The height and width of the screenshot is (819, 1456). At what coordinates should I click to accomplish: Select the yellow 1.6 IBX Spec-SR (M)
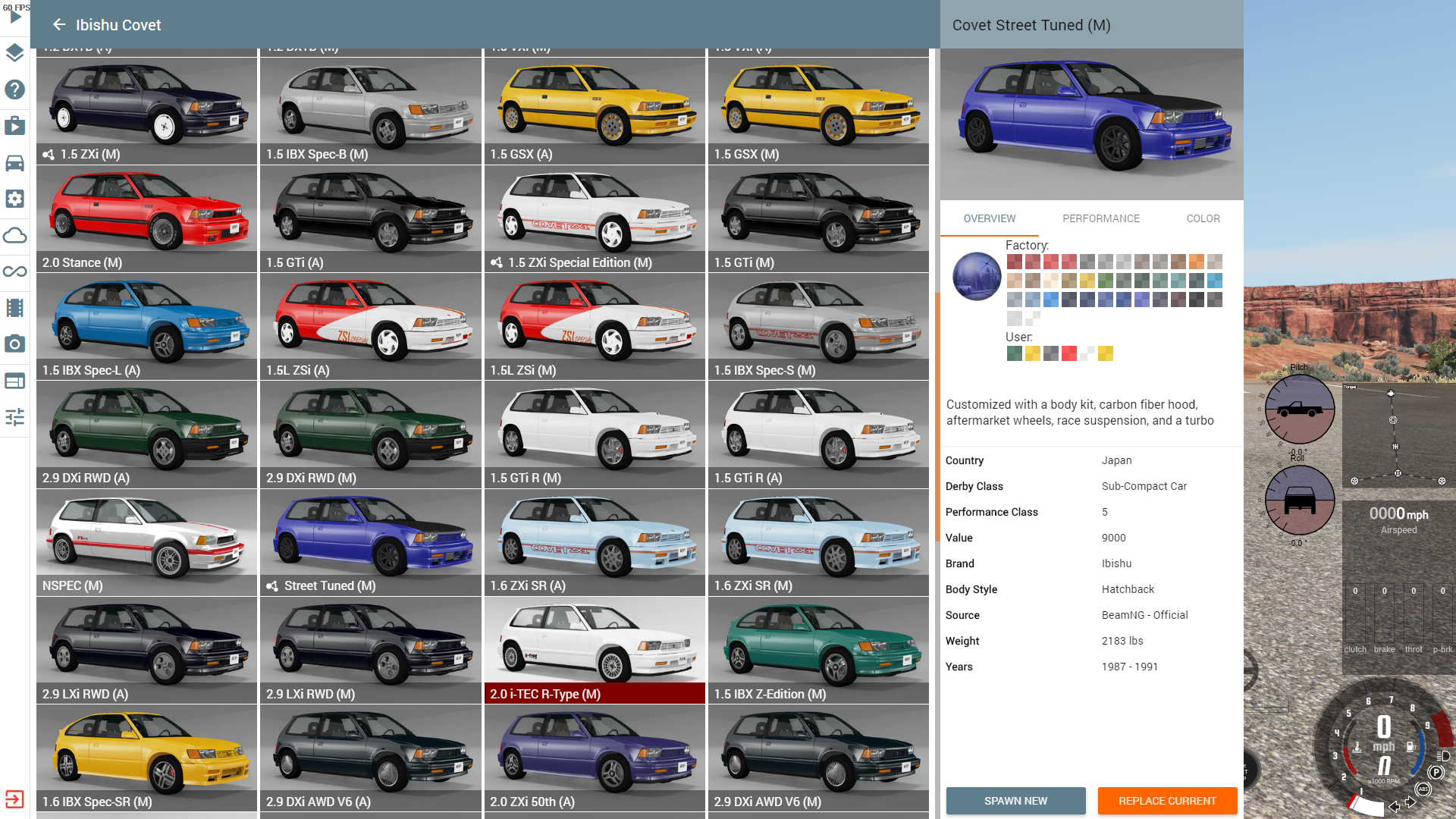(x=146, y=758)
